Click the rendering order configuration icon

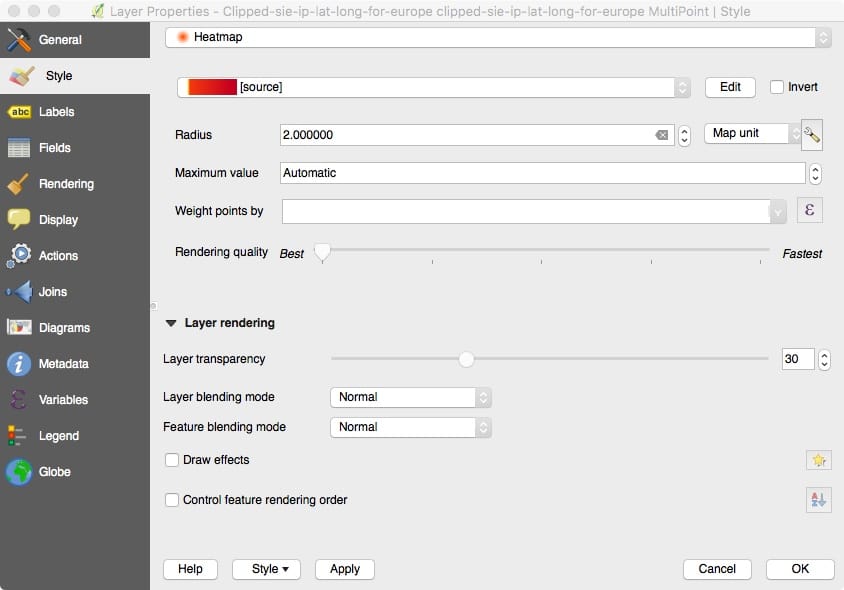[x=818, y=500]
